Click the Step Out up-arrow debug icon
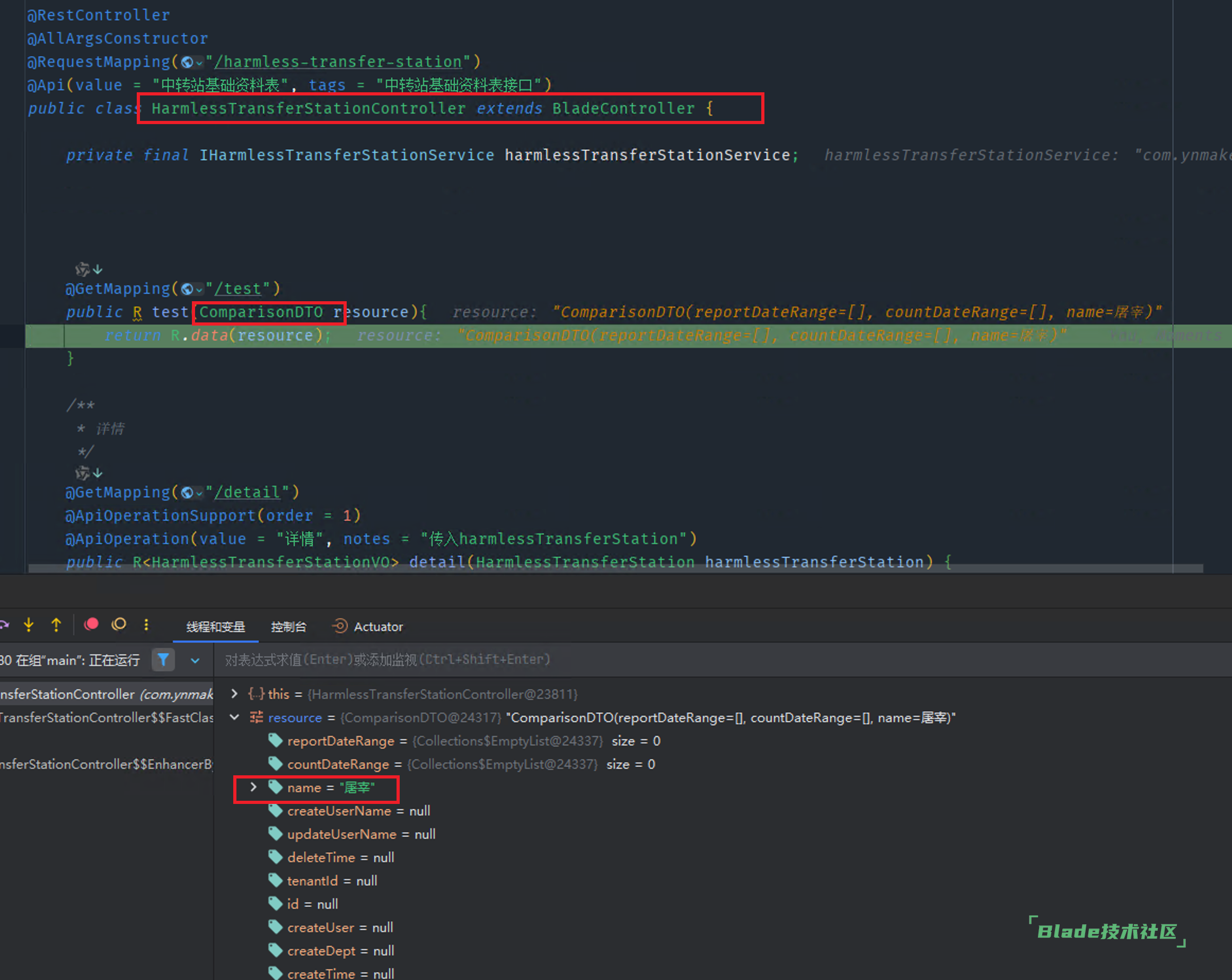Image resolution: width=1232 pixels, height=980 pixels. (56, 625)
